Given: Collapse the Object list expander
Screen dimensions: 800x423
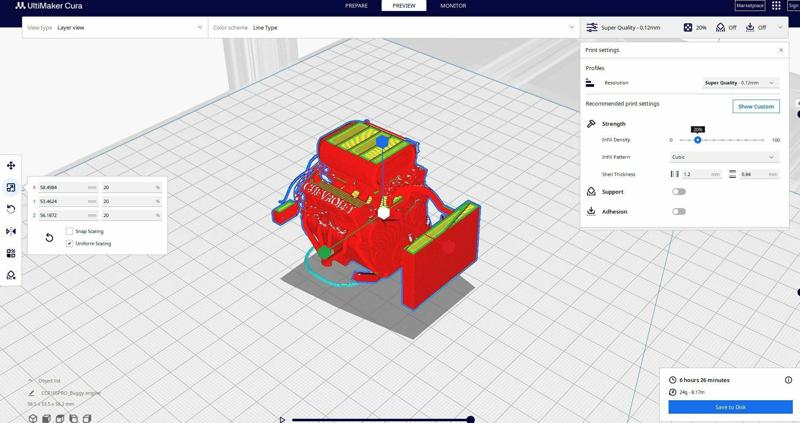Looking at the screenshot, I should [31, 381].
